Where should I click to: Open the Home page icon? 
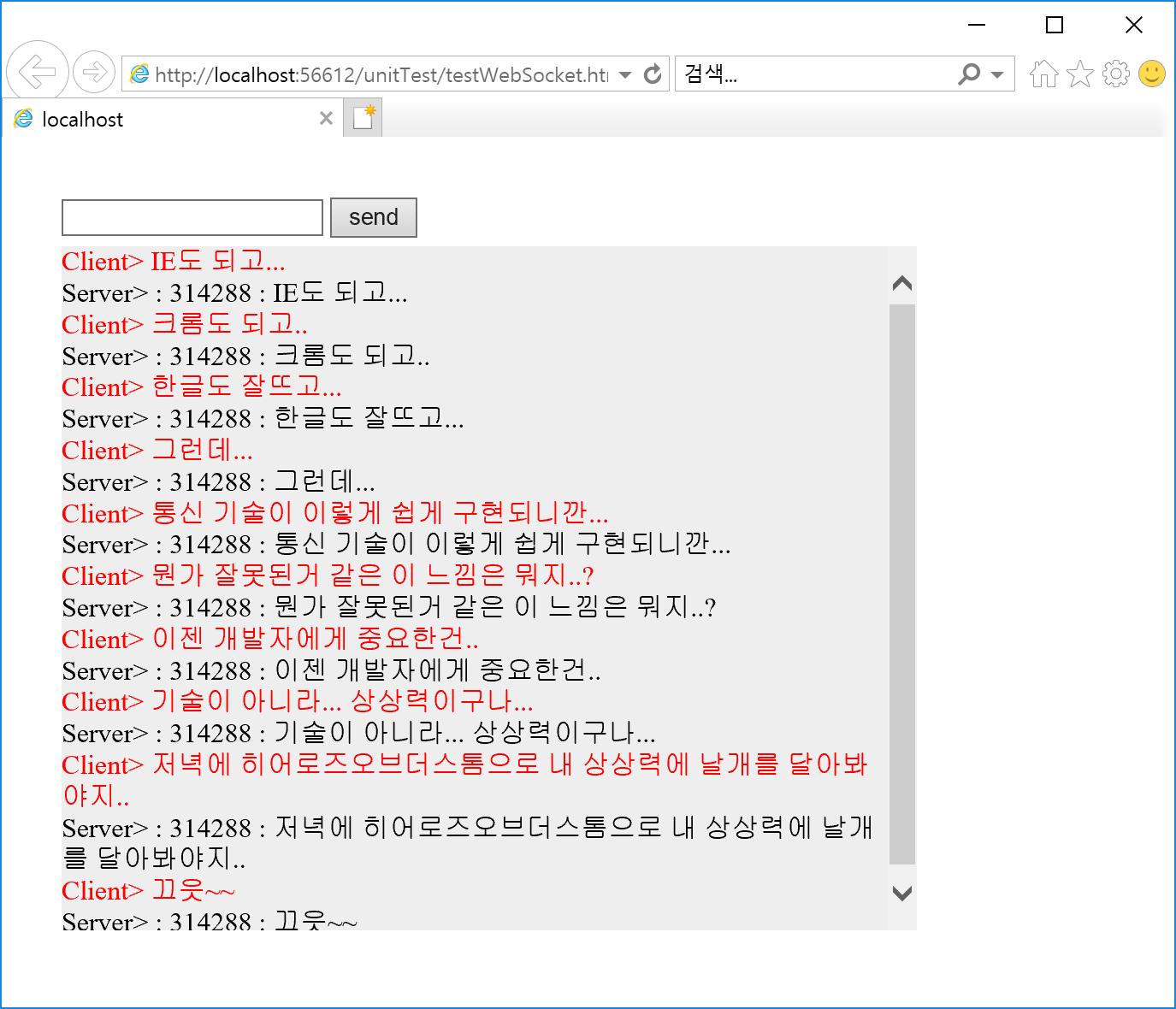1043,74
